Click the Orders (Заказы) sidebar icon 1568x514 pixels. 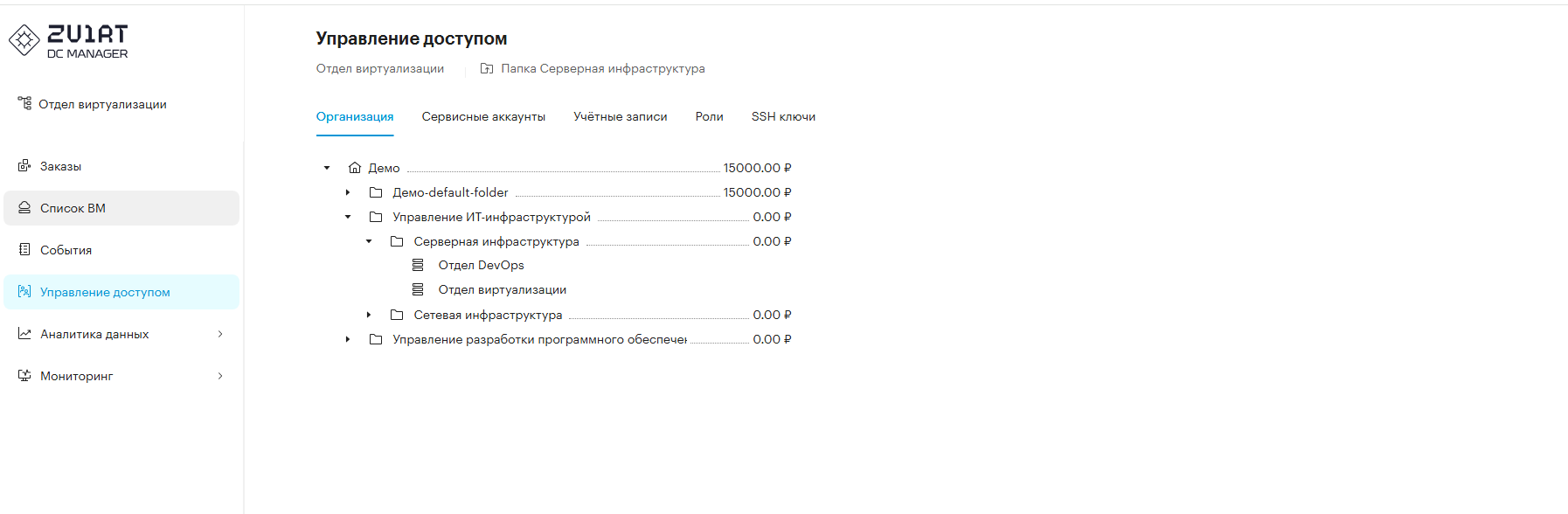(24, 165)
